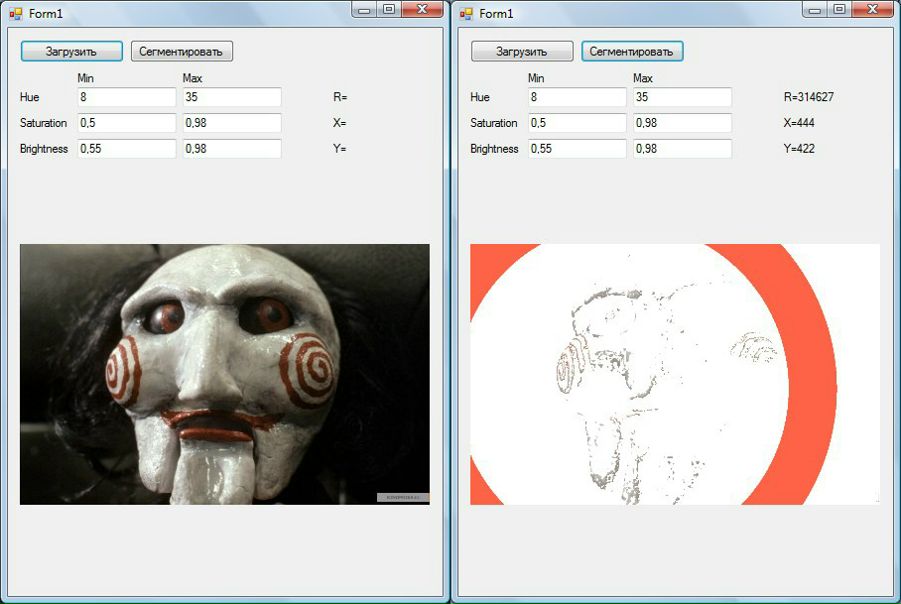Focus Hue Max field in right window
901x604 pixels.
click(683, 97)
